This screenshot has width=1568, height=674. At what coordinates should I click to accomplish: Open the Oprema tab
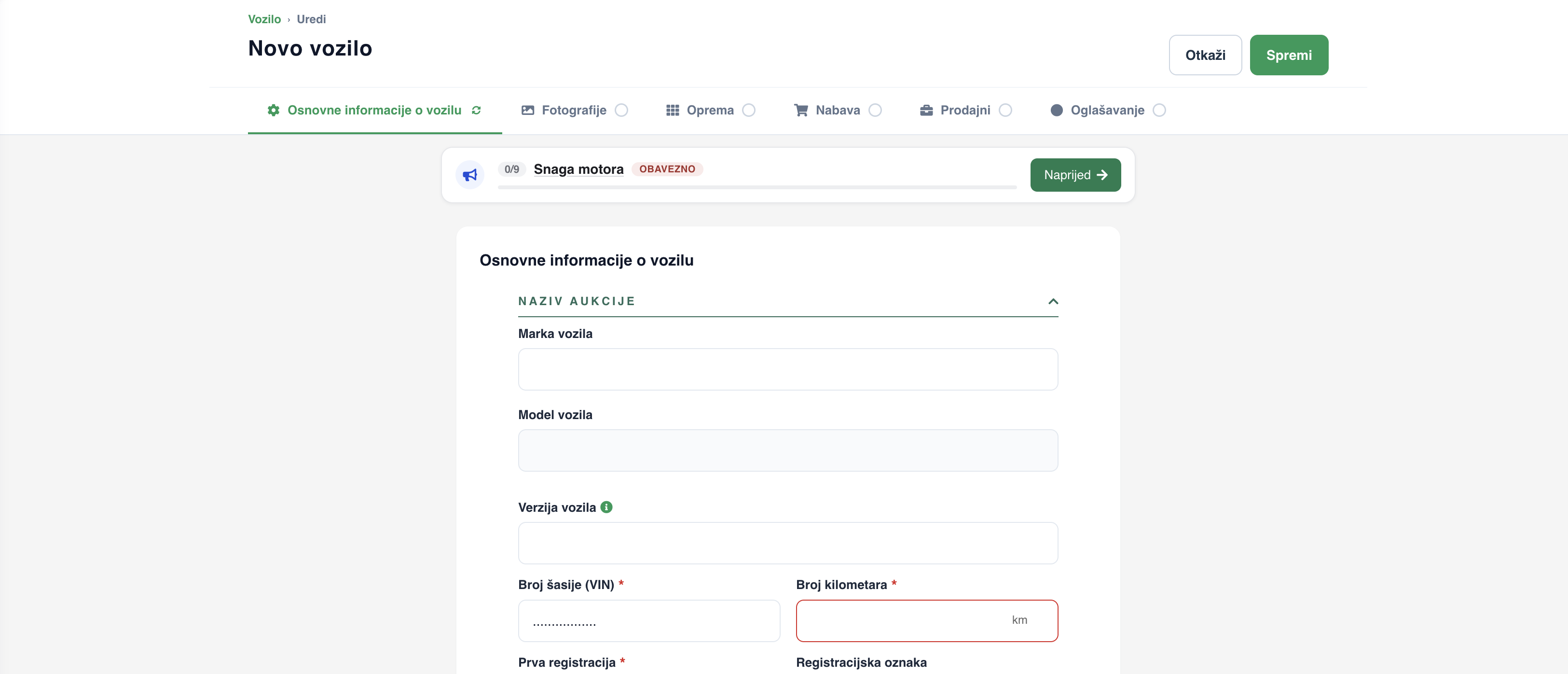(711, 110)
